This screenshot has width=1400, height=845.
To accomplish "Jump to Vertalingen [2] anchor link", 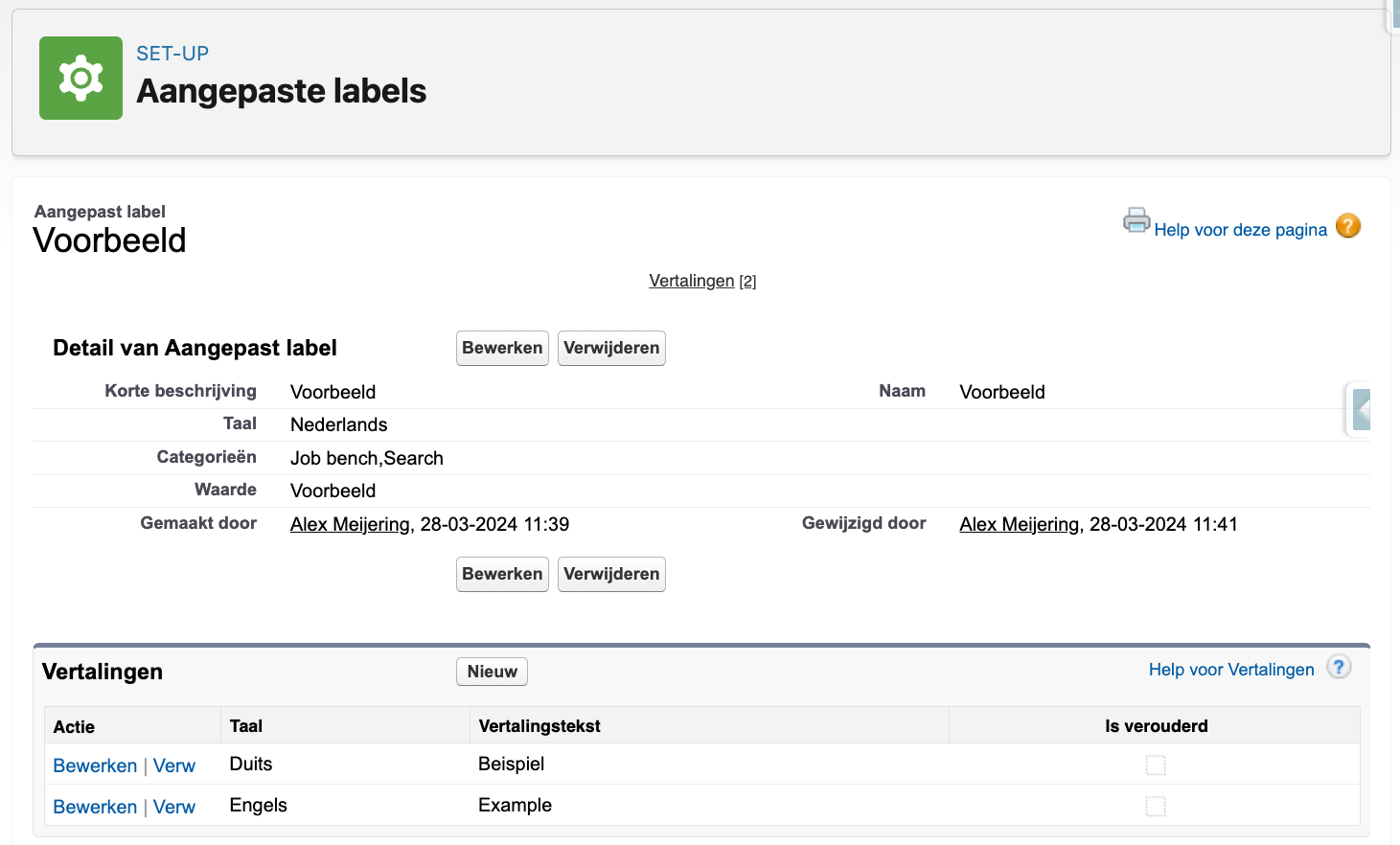I will pyautogui.click(x=691, y=281).
